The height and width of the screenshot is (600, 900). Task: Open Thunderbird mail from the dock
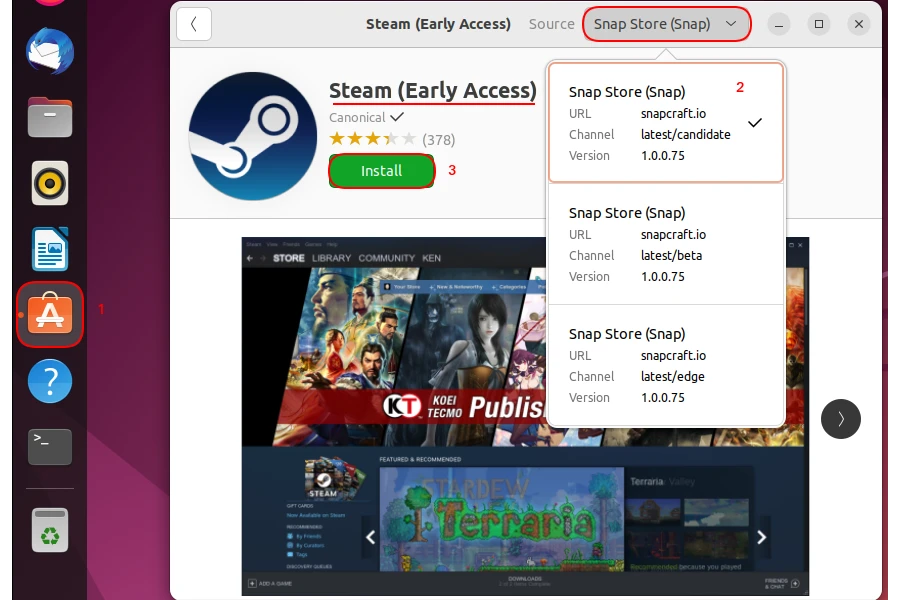click(49, 52)
